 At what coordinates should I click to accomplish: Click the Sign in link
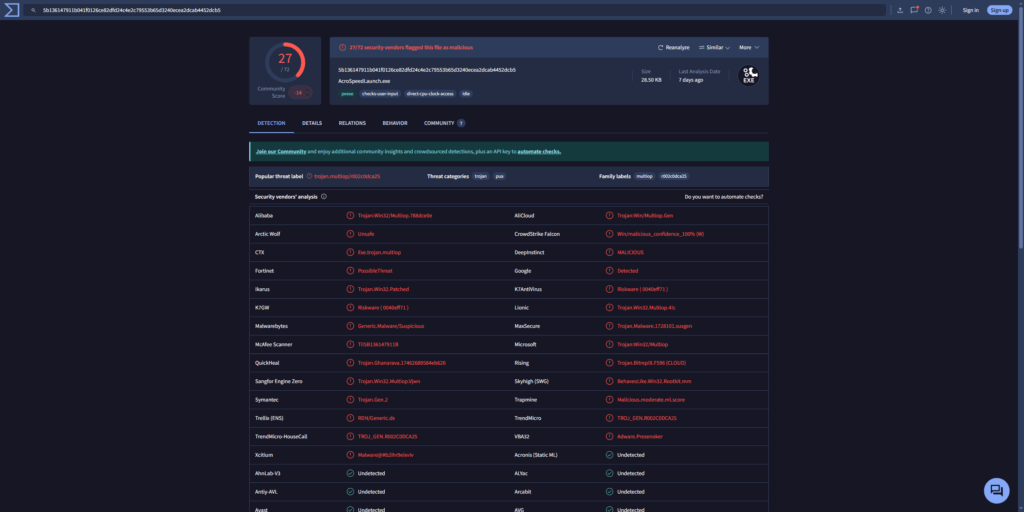(970, 10)
